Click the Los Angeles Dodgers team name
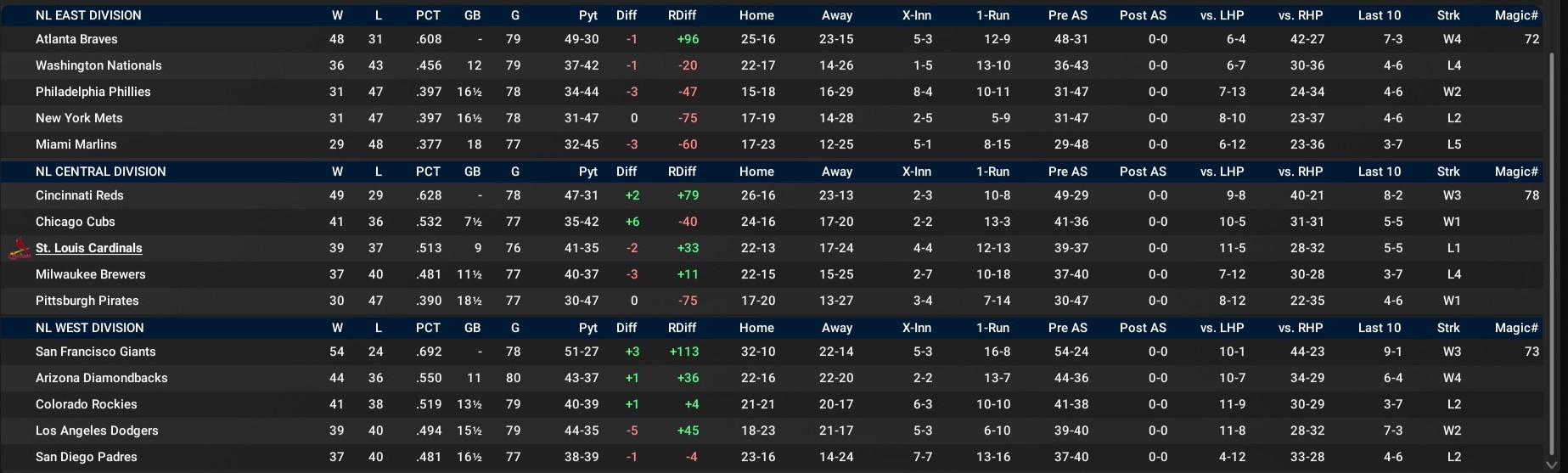 (x=97, y=431)
